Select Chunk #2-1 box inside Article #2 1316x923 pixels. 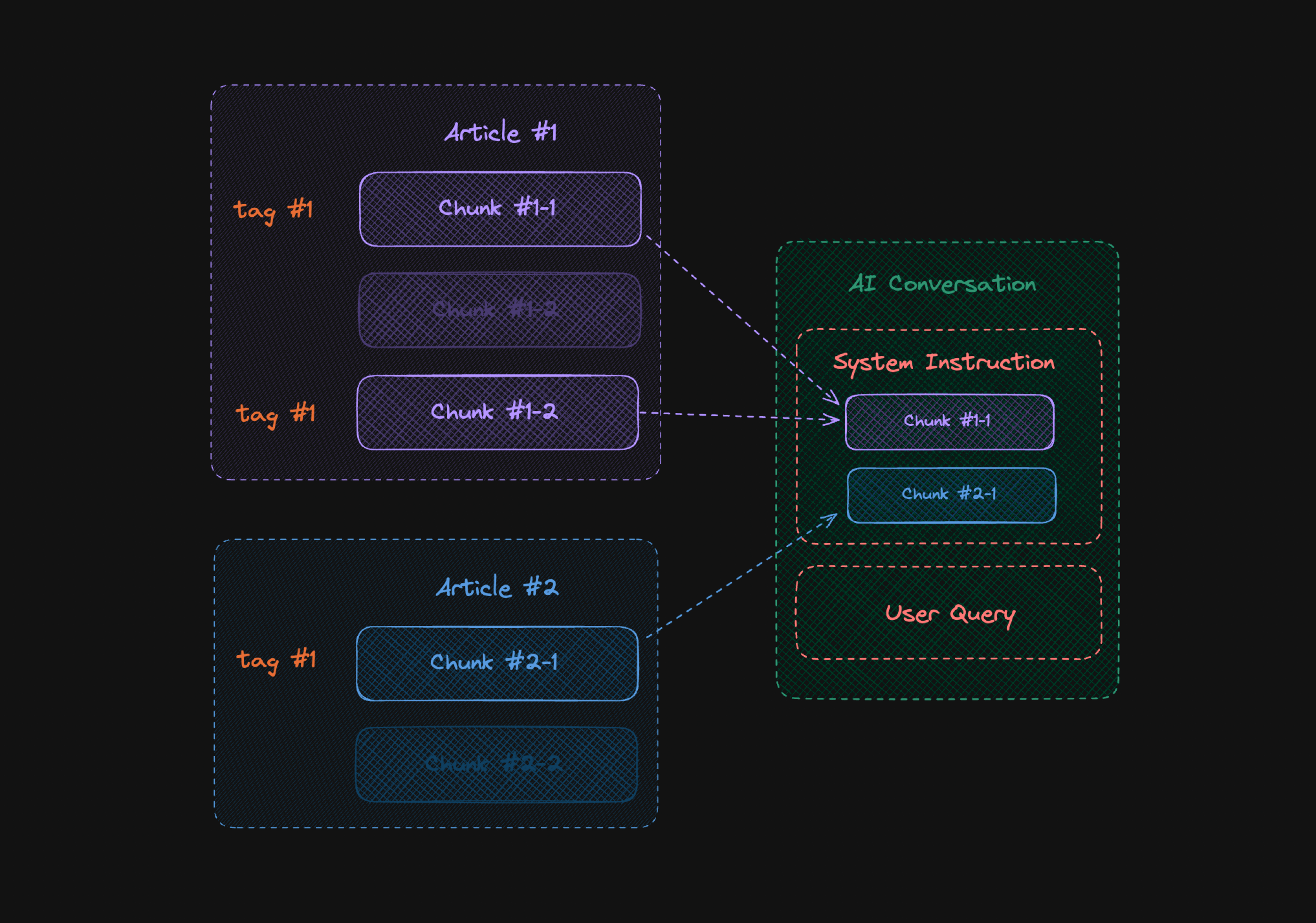(496, 663)
